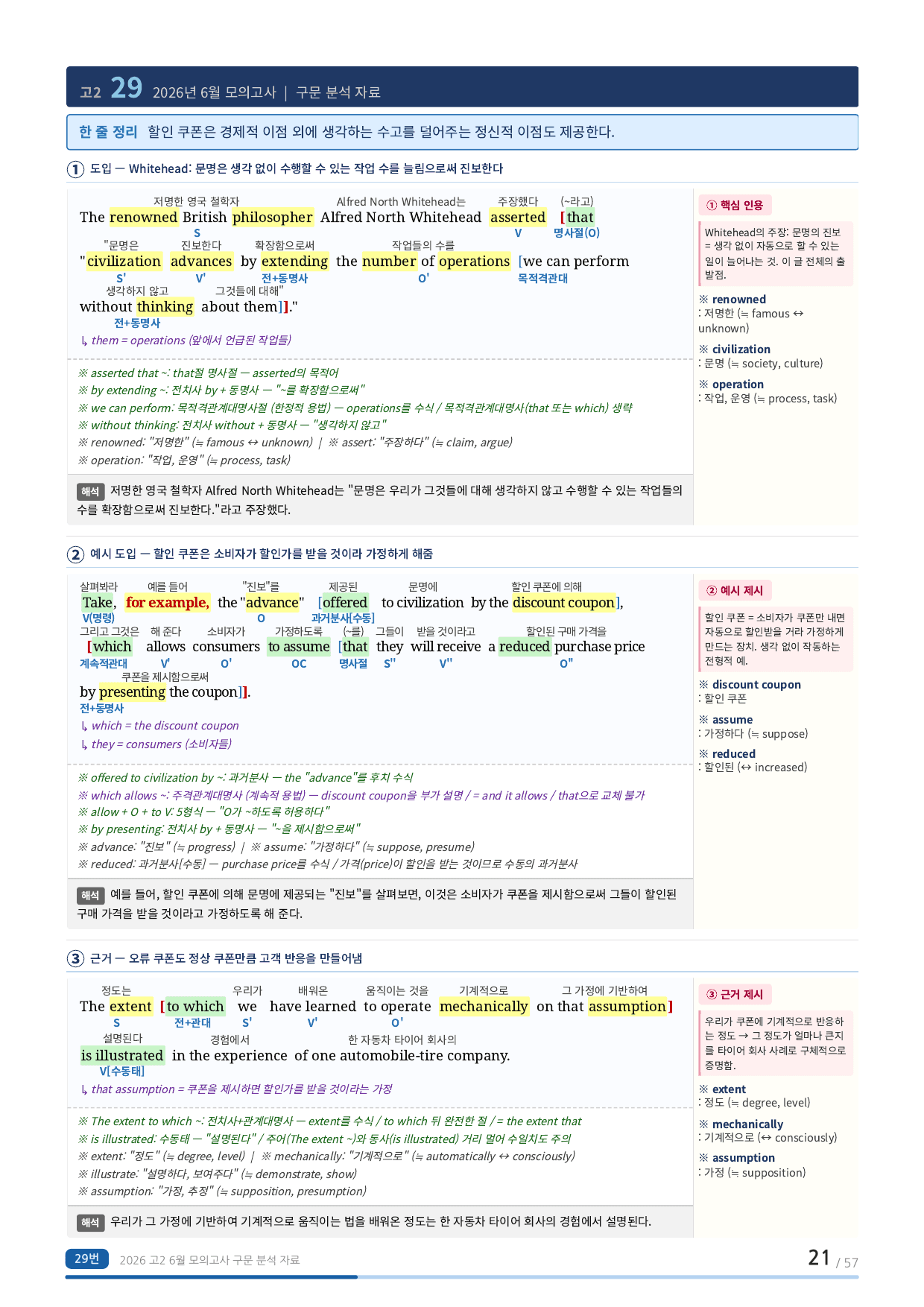
Task: Click the "③ 근거 제시" sidebar tag
Action: tap(735, 994)
